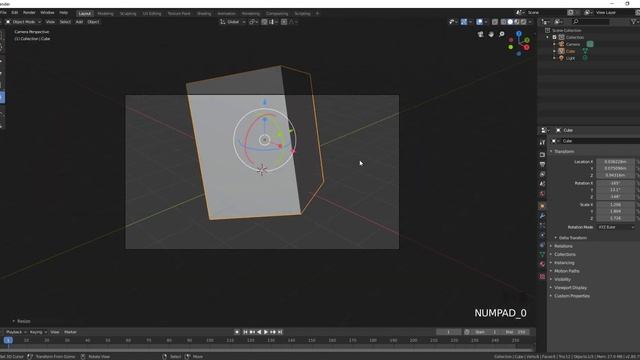
Task: Click the timeline play button
Action: 266,332
